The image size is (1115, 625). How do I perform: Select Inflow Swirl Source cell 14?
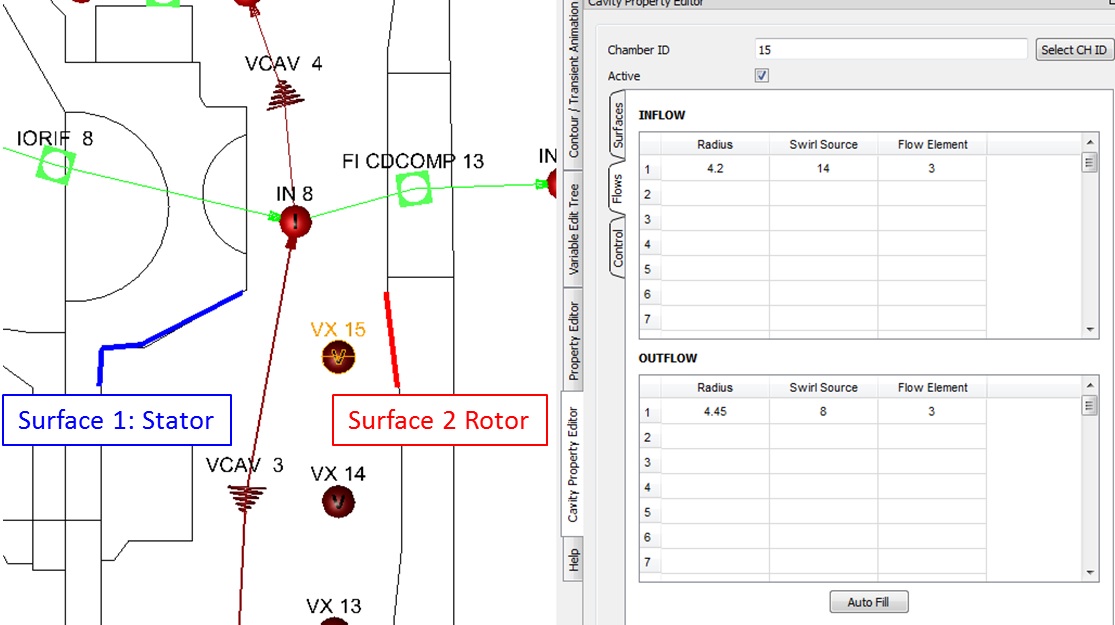[823, 169]
